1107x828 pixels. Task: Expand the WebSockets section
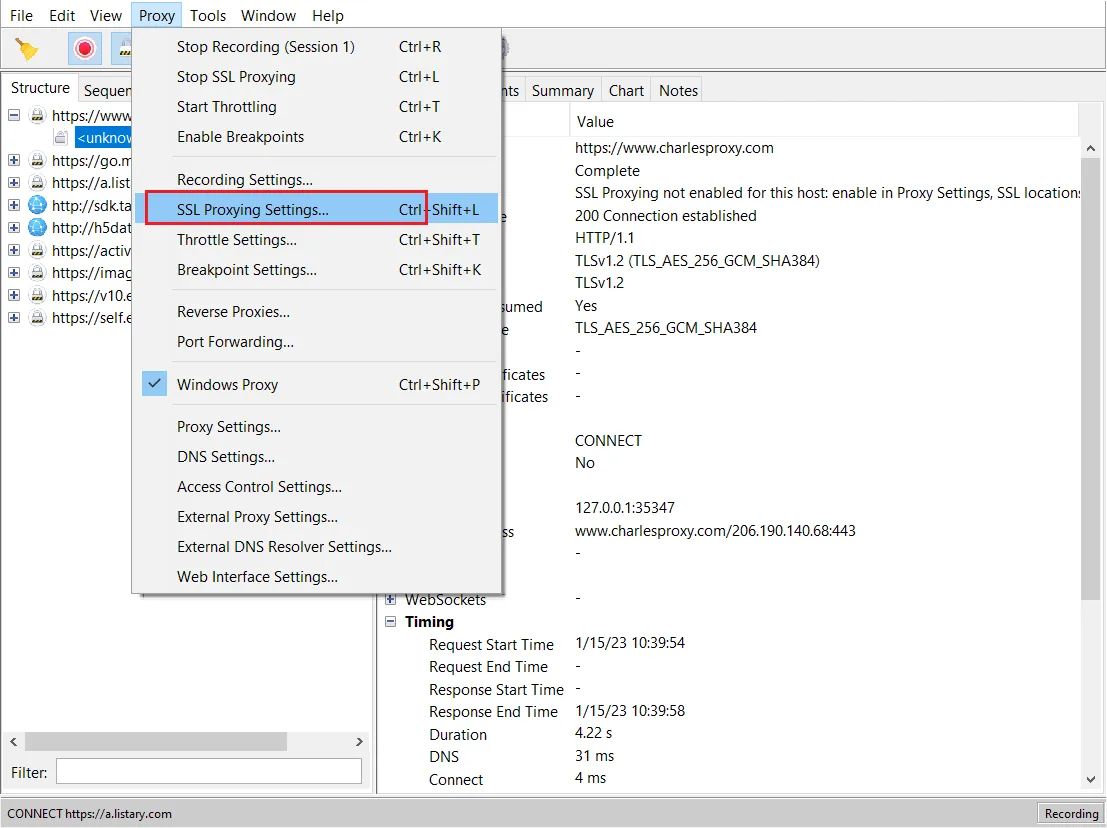390,599
